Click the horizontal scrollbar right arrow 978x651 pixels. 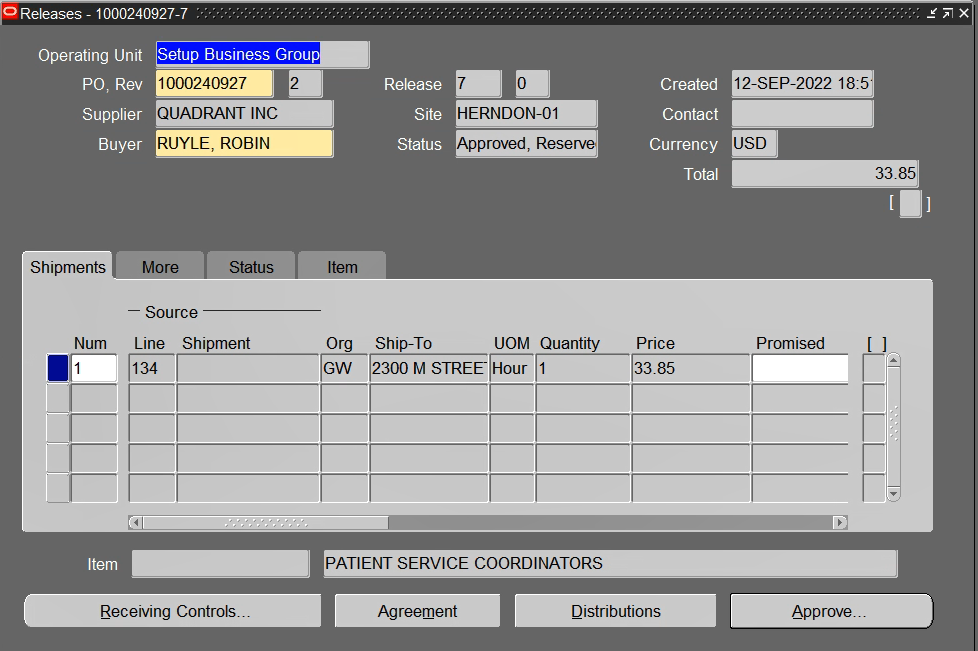839,522
